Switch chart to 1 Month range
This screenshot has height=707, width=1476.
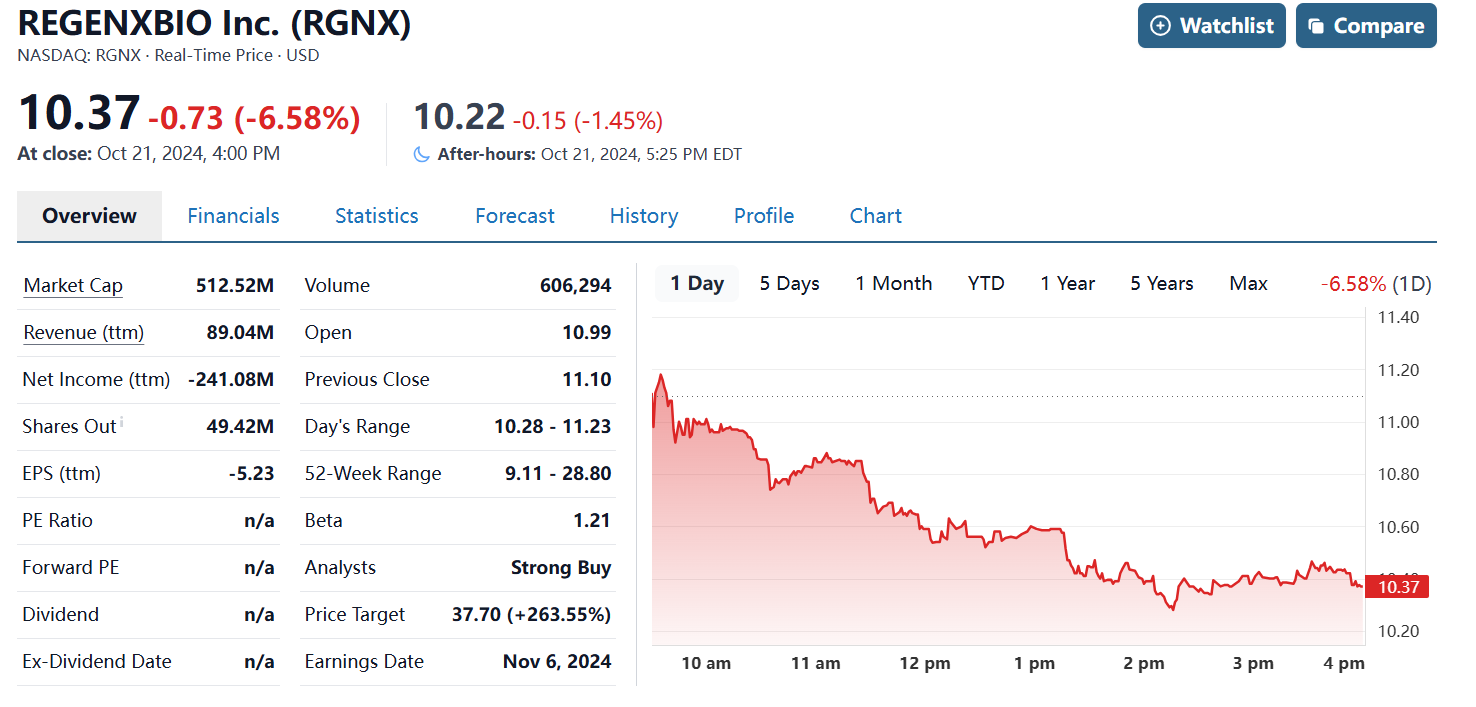tap(893, 284)
